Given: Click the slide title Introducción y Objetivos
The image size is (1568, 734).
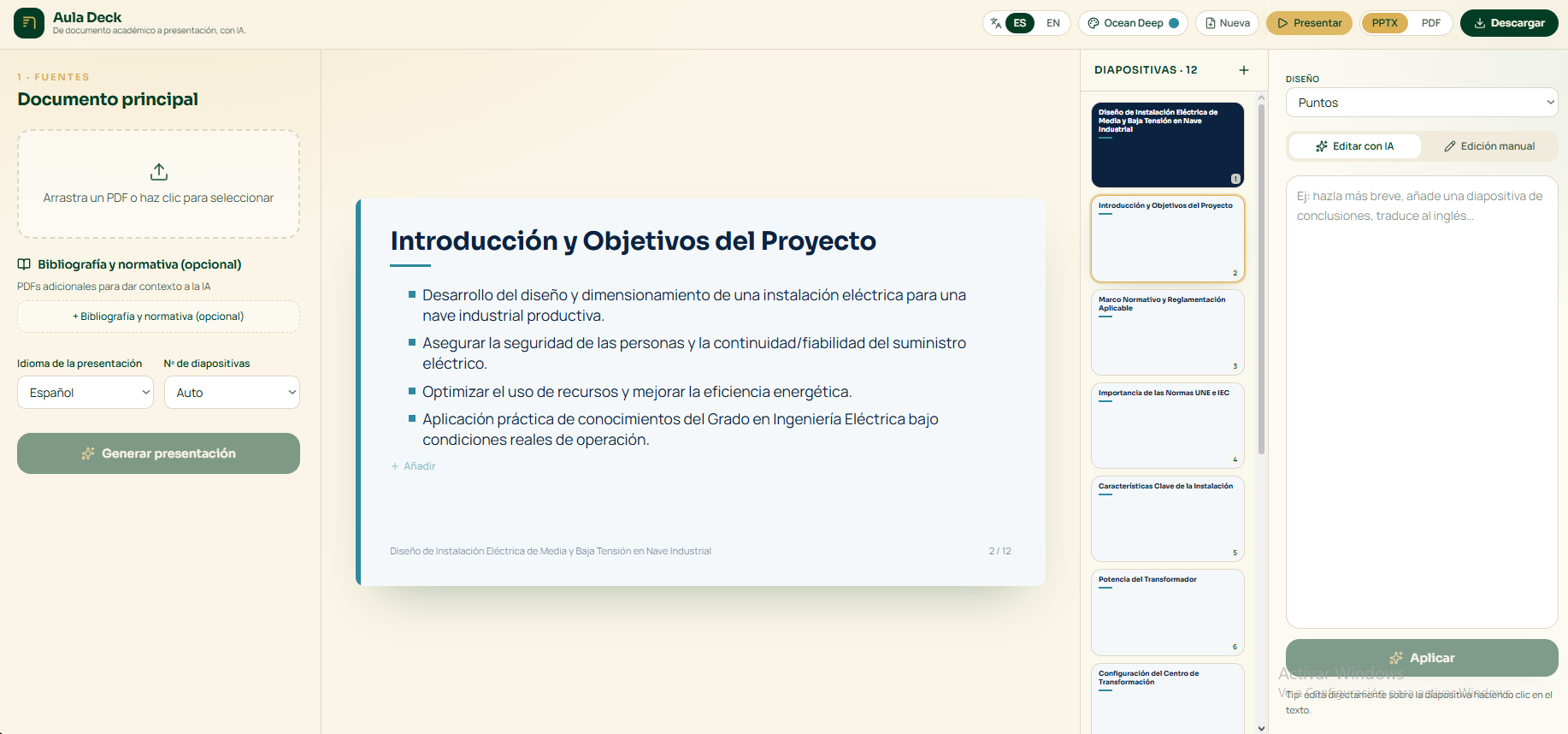Looking at the screenshot, I should pos(633,241).
